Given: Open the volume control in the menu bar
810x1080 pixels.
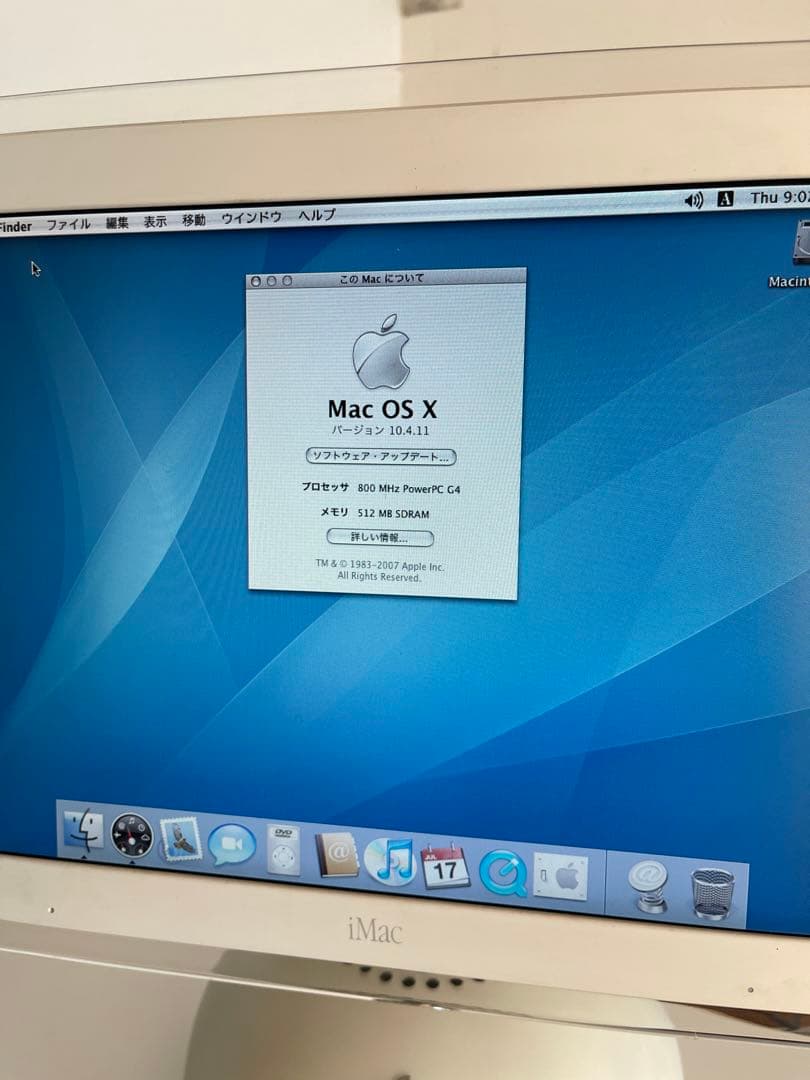Looking at the screenshot, I should (x=691, y=198).
